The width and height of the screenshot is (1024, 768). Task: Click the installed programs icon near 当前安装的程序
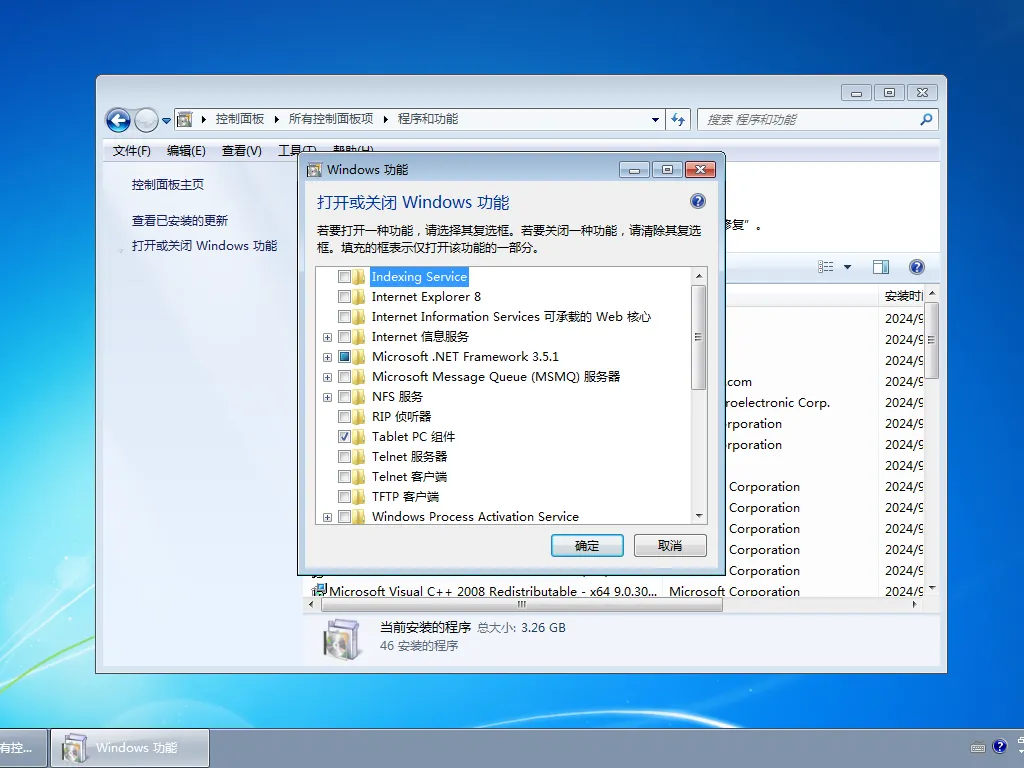coord(343,636)
